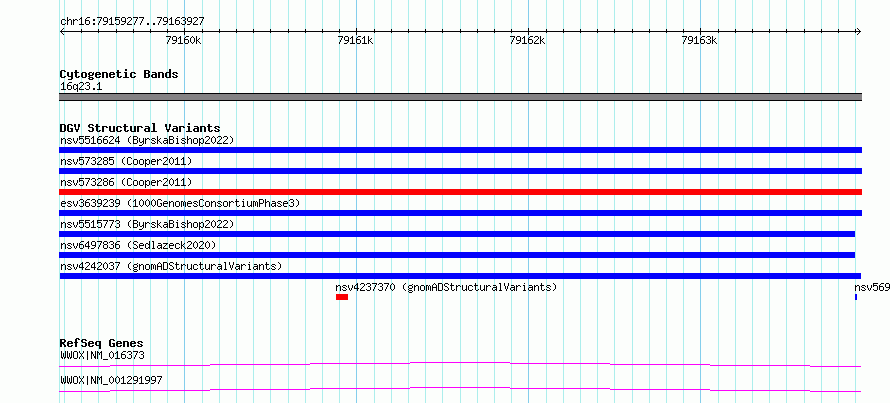Select the blue bar under nsv573285
The height and width of the screenshot is (403, 890).
tap(460, 171)
